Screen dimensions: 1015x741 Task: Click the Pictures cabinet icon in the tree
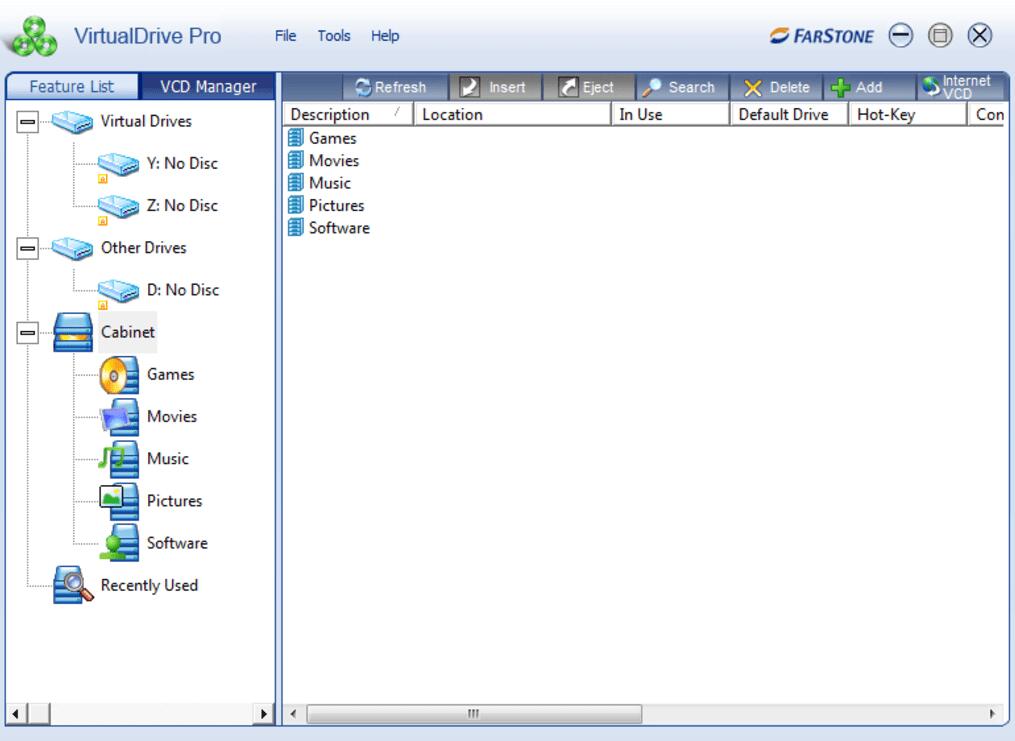coord(119,501)
